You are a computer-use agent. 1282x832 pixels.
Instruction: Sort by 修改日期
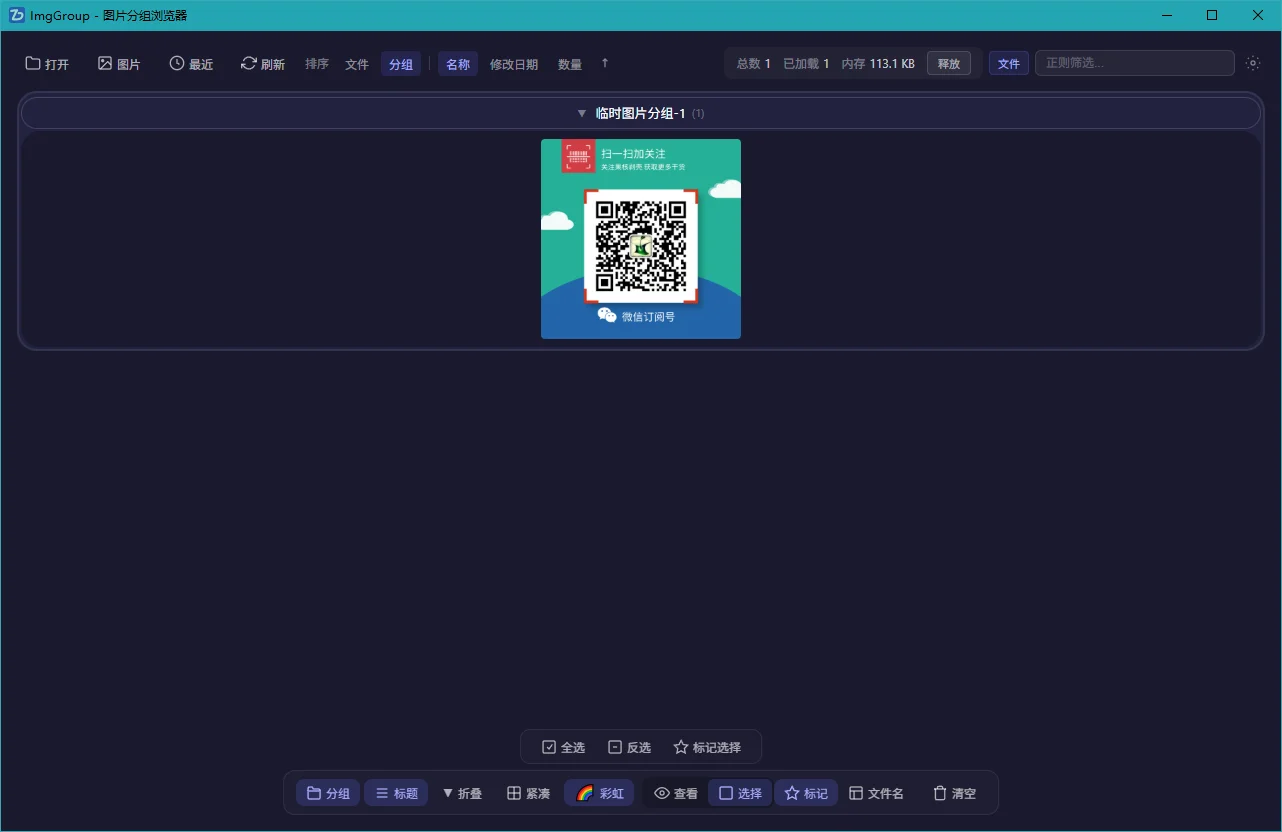tap(514, 64)
